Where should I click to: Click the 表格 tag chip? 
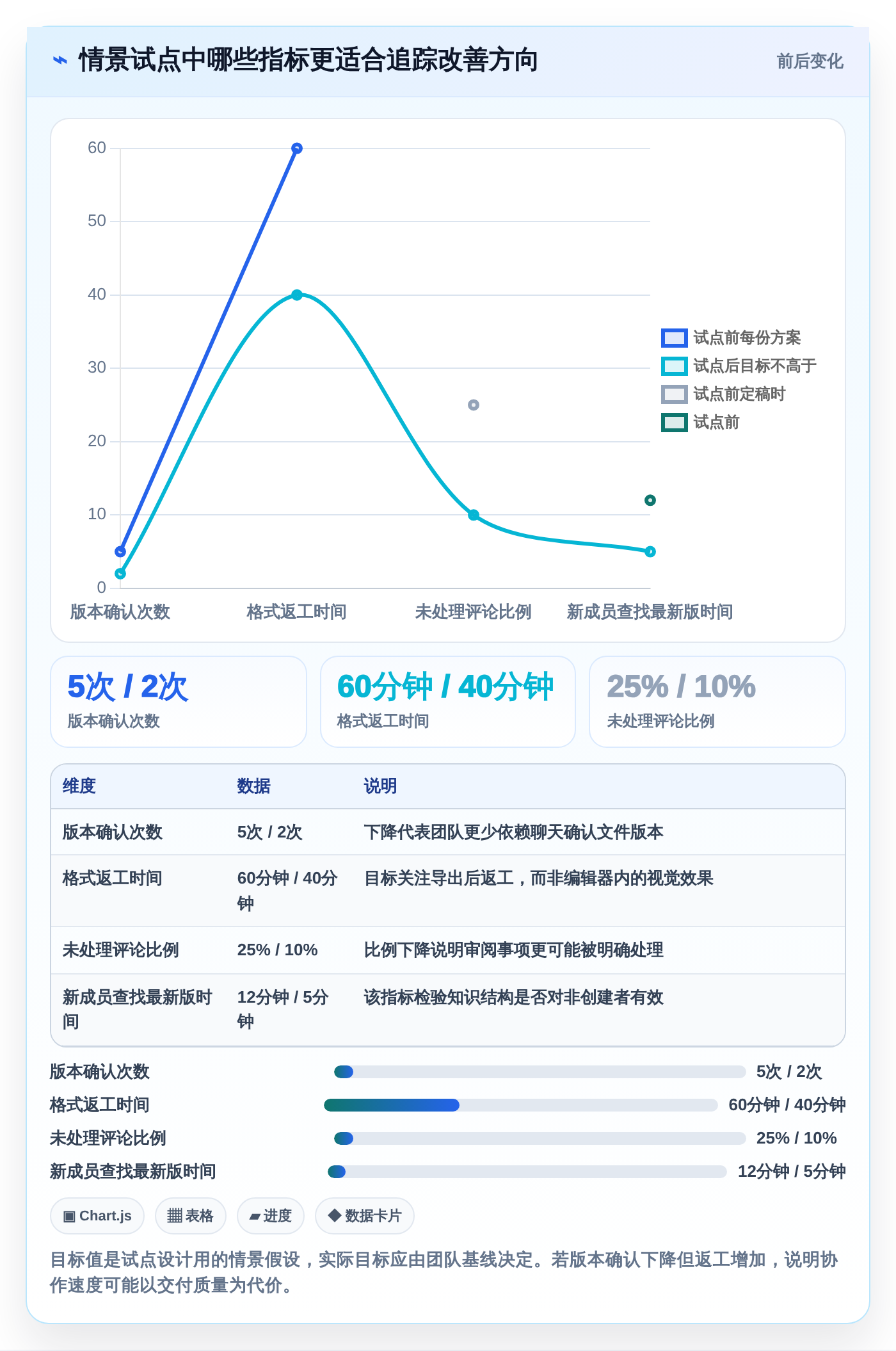point(191,1216)
